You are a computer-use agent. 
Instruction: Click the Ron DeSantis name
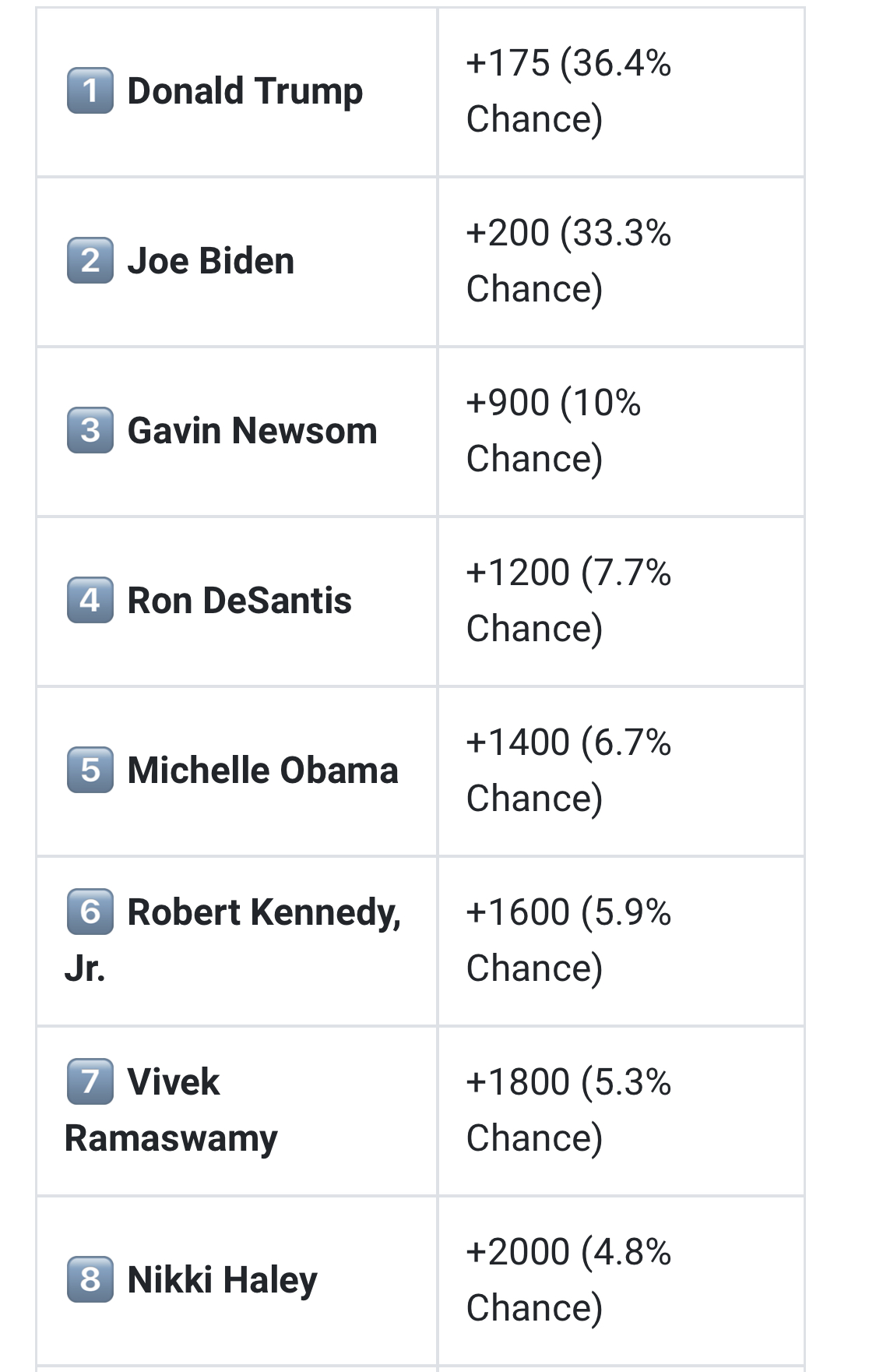point(240,601)
